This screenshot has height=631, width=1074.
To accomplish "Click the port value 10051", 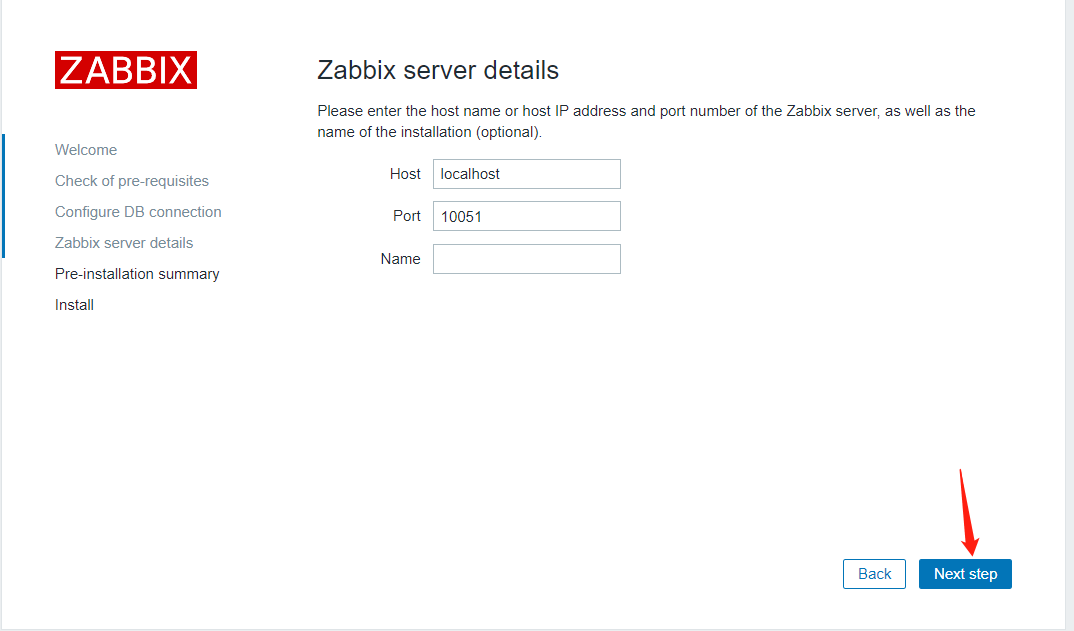I will (x=457, y=215).
